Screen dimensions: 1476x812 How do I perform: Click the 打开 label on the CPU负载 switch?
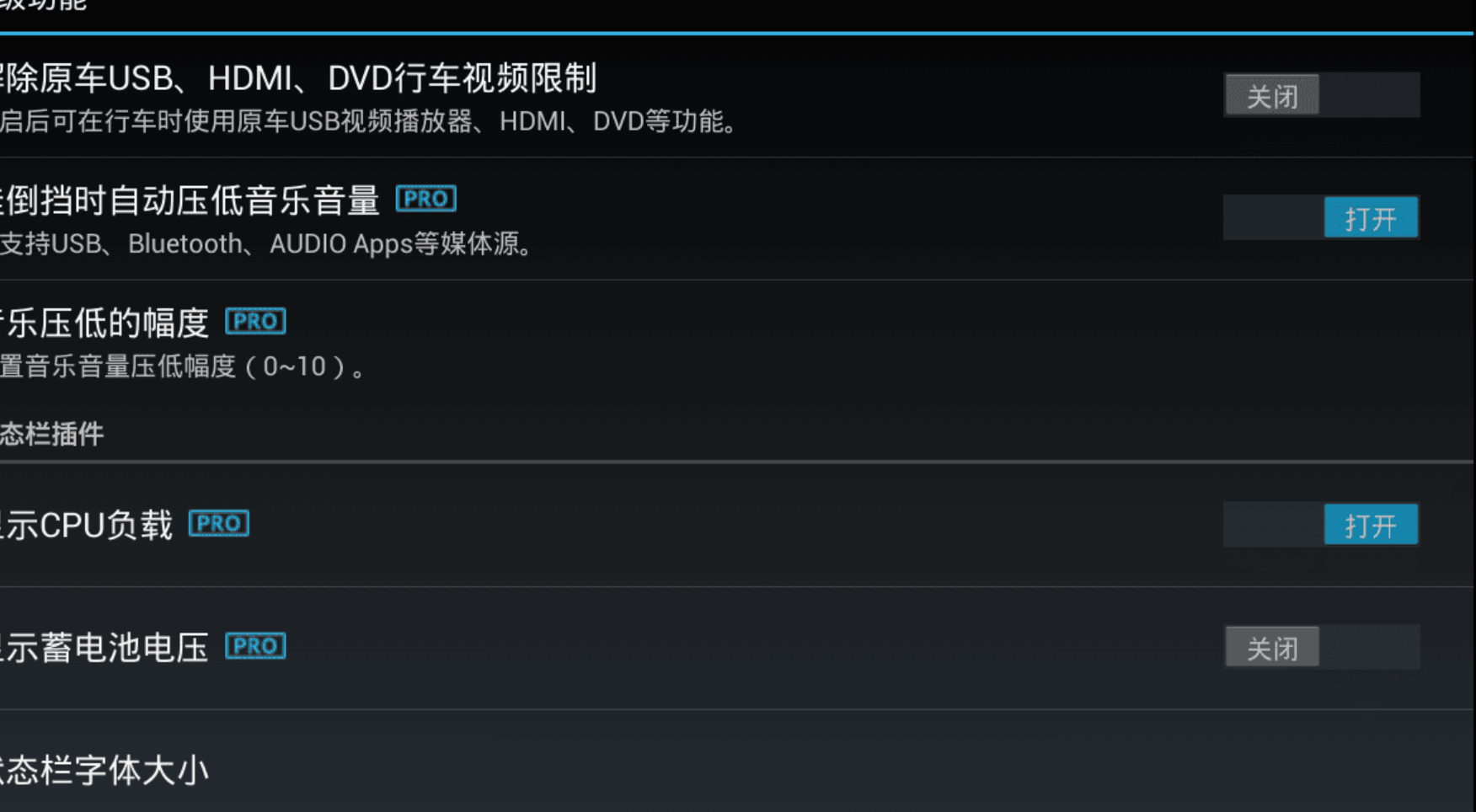pyautogui.click(x=1371, y=526)
